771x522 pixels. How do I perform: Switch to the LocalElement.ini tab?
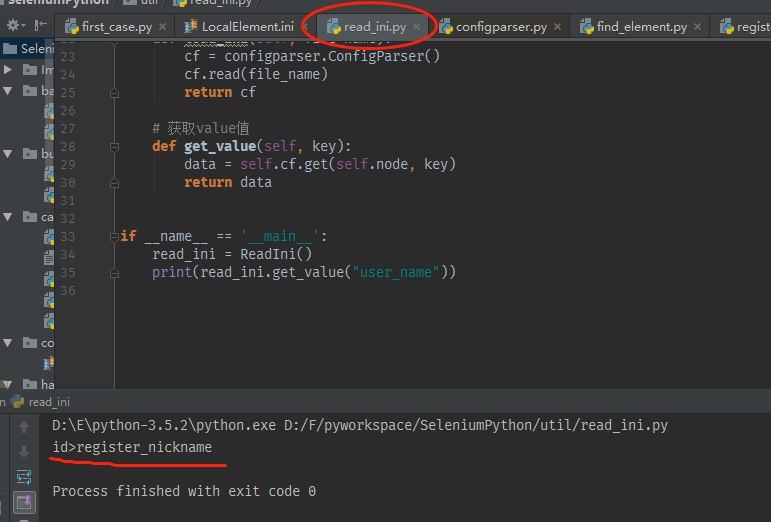[x=248, y=27]
